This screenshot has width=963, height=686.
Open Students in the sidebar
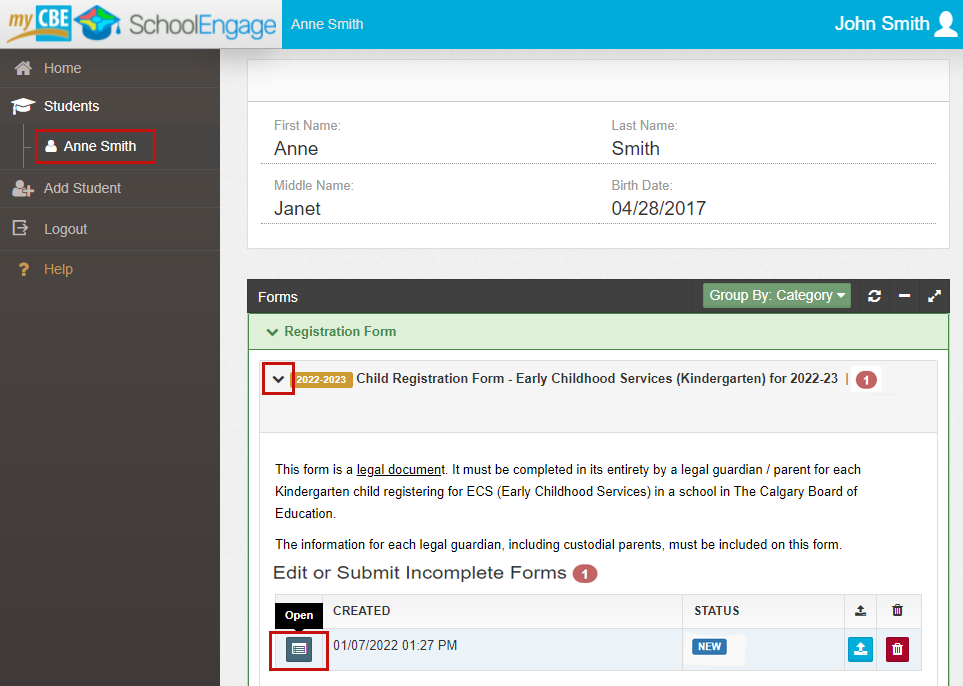(71, 106)
